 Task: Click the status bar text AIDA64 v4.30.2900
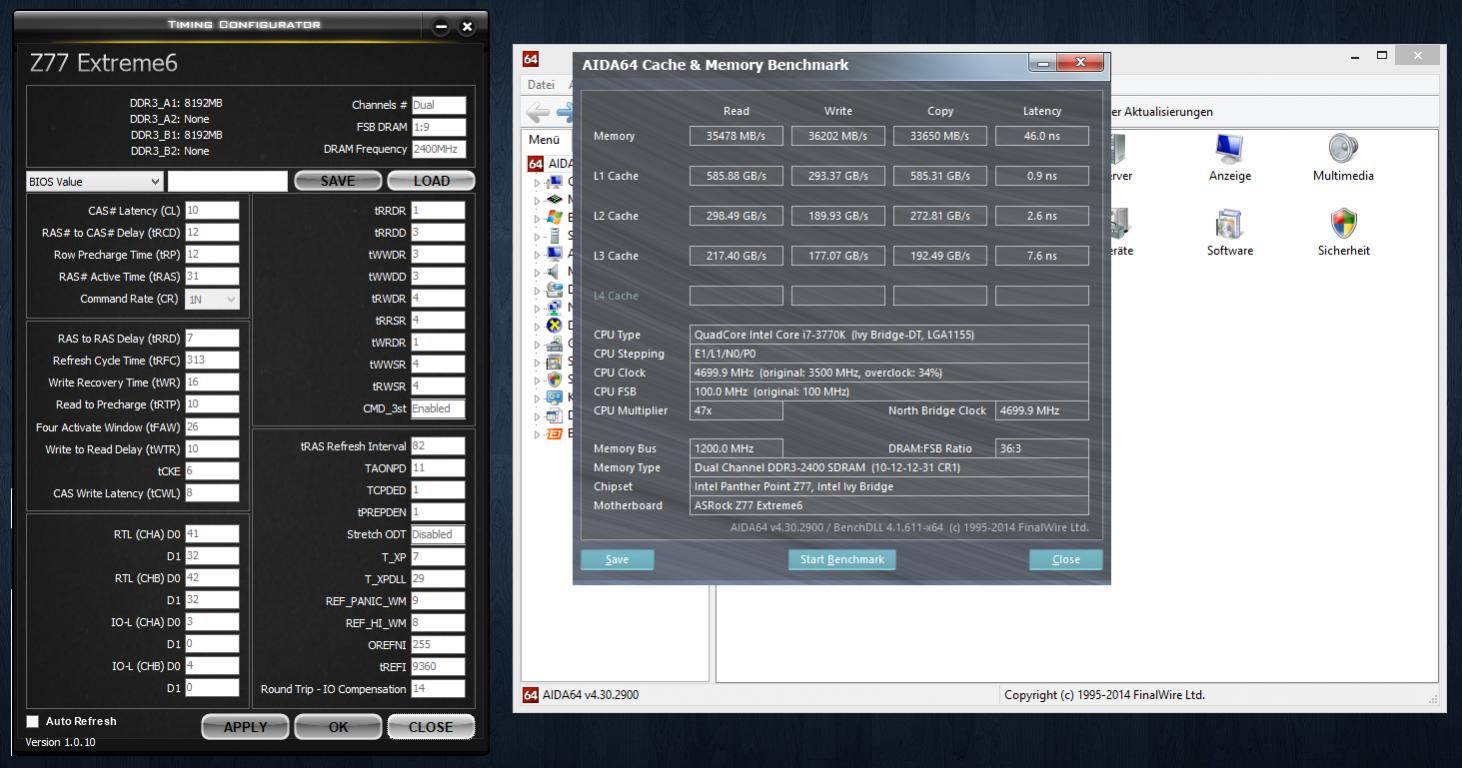592,694
